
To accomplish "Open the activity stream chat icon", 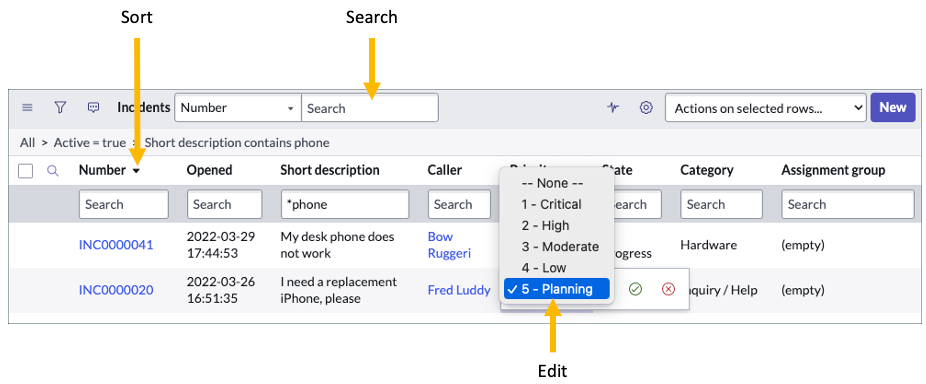I will (x=93, y=108).
